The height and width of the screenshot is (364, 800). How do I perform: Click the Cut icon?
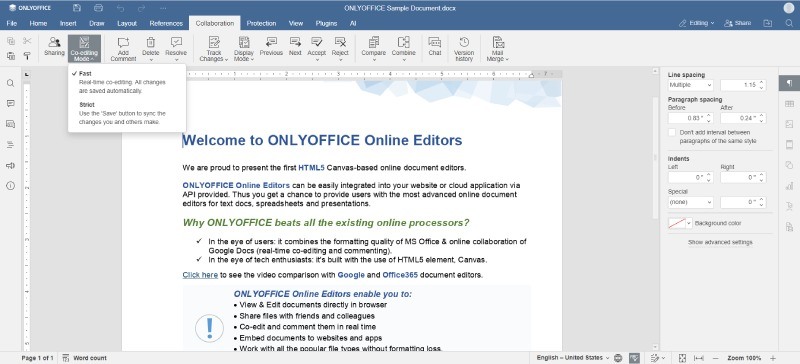27,41
